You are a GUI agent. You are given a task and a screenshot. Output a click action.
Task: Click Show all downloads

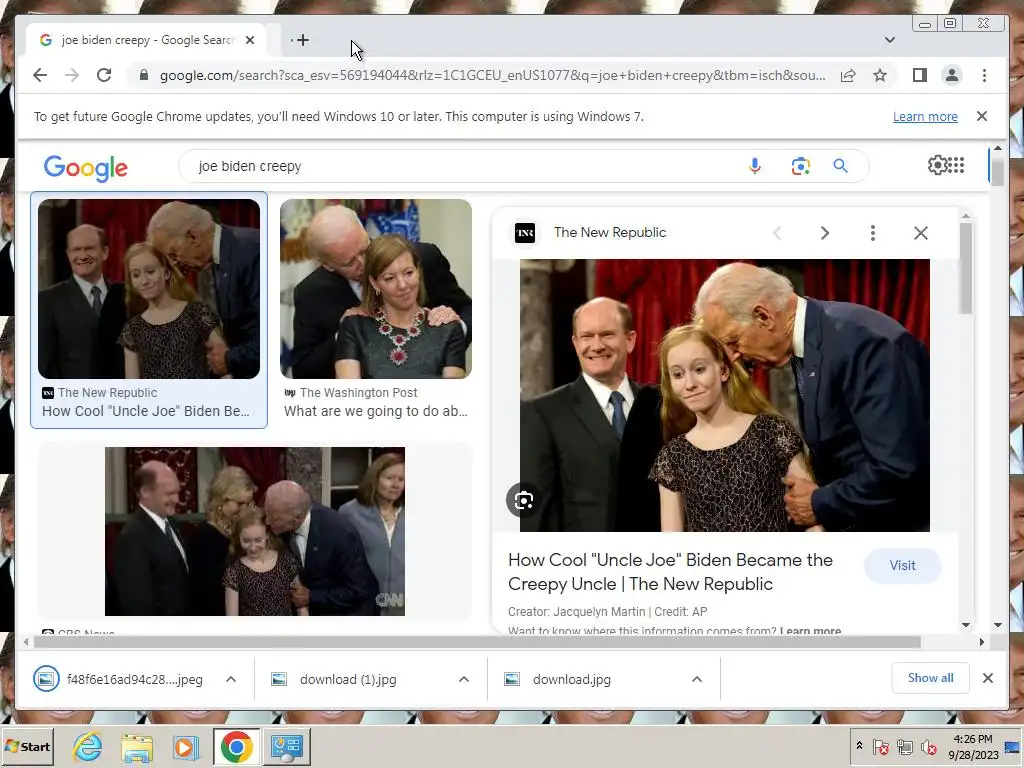(930, 678)
